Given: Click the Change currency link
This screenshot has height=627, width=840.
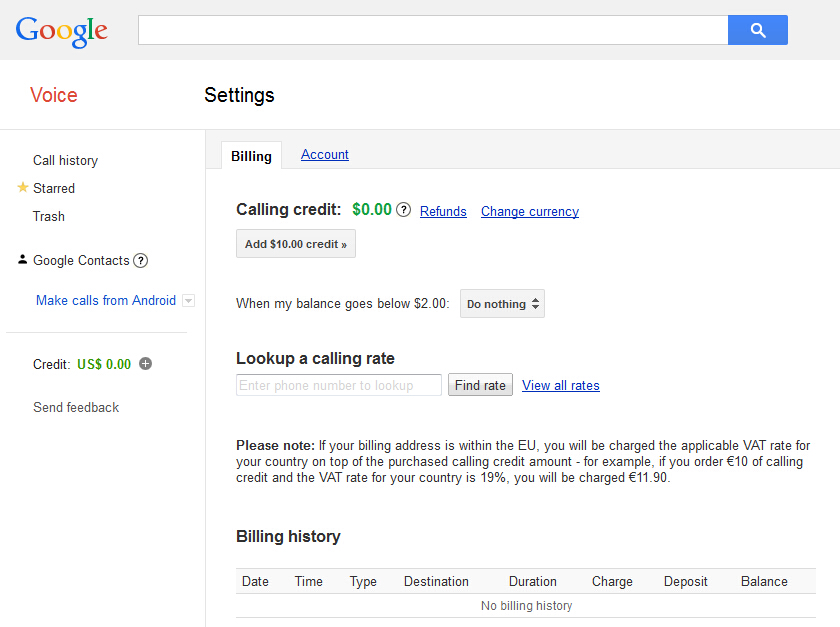Looking at the screenshot, I should tap(530, 211).
